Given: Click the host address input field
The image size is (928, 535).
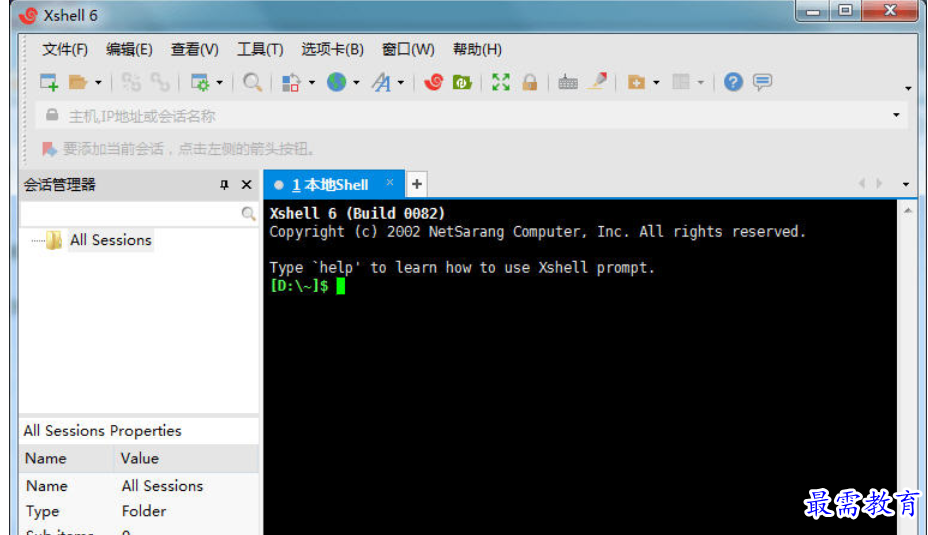Looking at the screenshot, I should [x=473, y=116].
